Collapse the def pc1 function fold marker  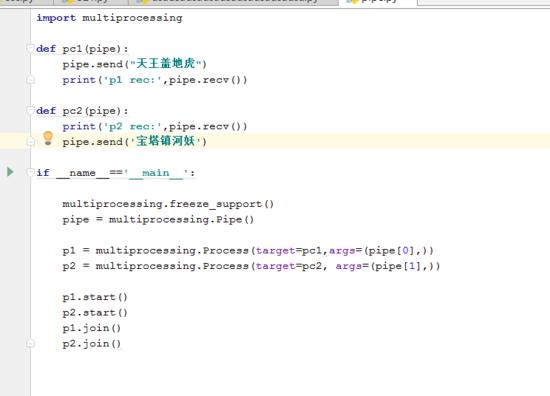pos(31,48)
